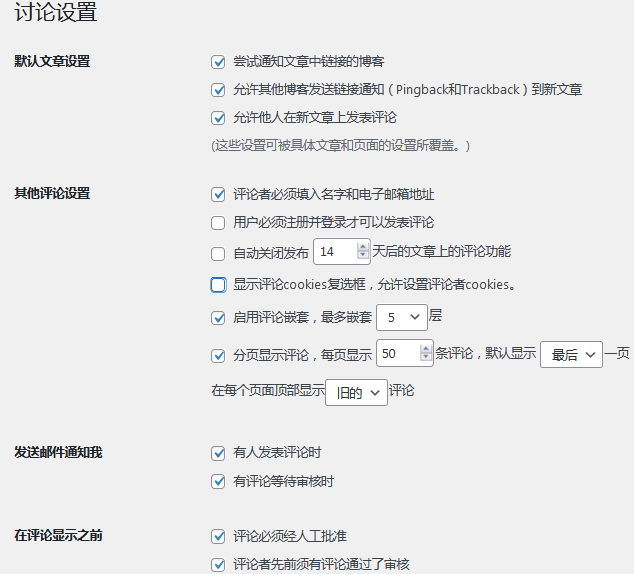The height and width of the screenshot is (574, 634).
Task: Increase the 50 comments per page value
Action: 426,349
